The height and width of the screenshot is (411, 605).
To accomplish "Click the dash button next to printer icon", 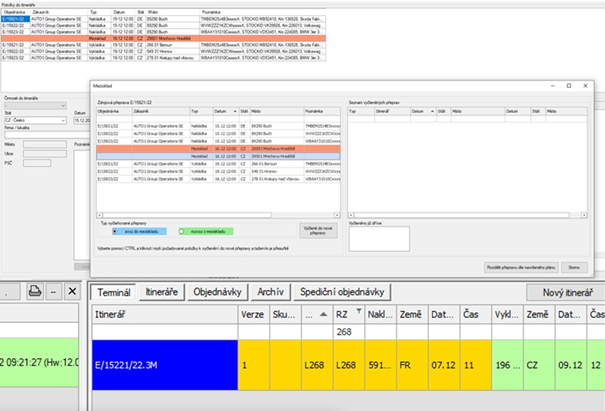I will tap(53, 291).
